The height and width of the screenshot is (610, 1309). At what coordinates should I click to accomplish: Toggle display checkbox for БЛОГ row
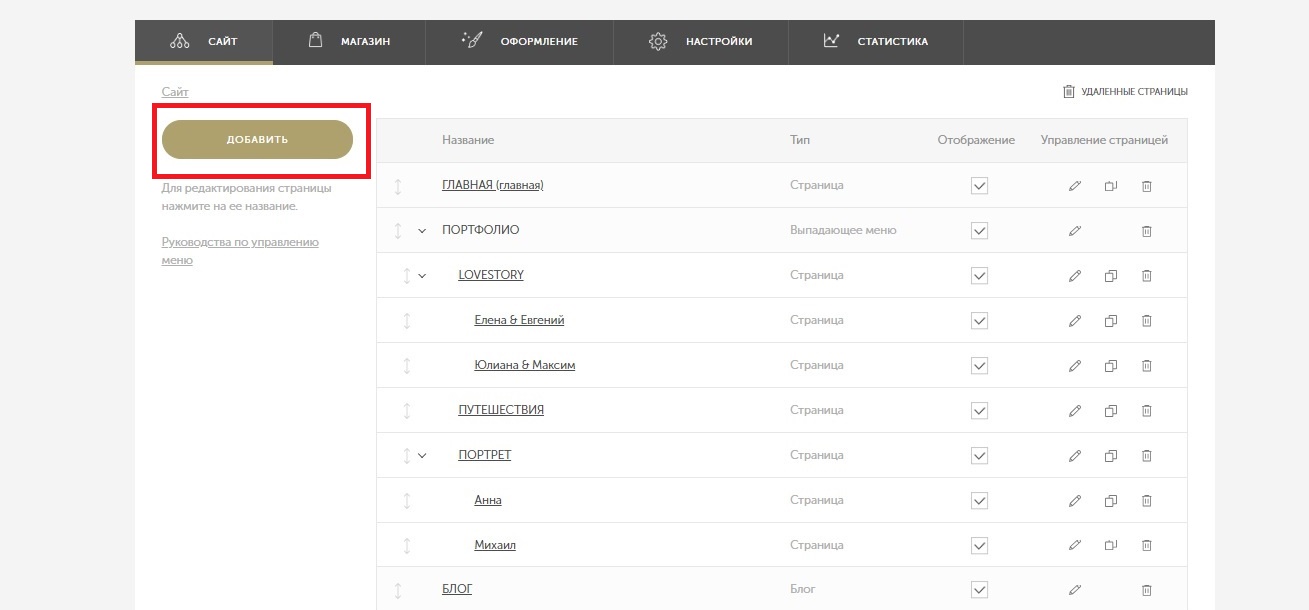(979, 590)
